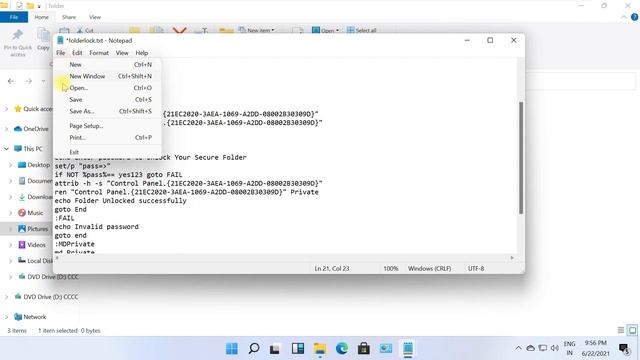The width and height of the screenshot is (640, 360).
Task: Click Explorer's forward navigation arrow
Action: (x=29, y=81)
